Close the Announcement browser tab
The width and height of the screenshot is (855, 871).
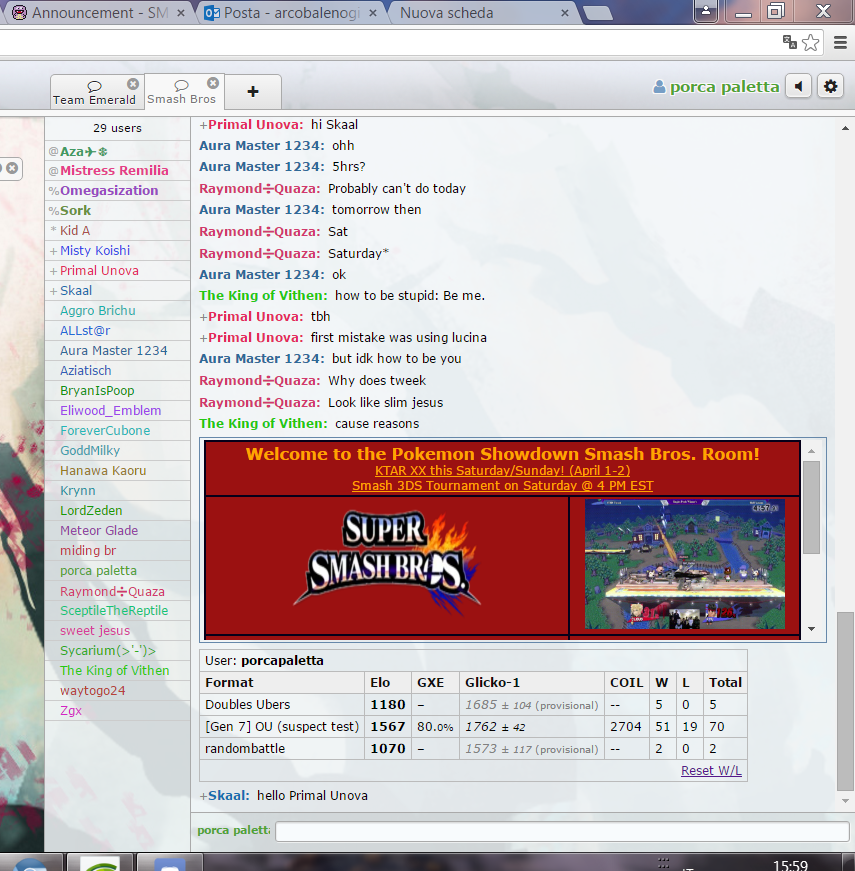click(x=181, y=13)
